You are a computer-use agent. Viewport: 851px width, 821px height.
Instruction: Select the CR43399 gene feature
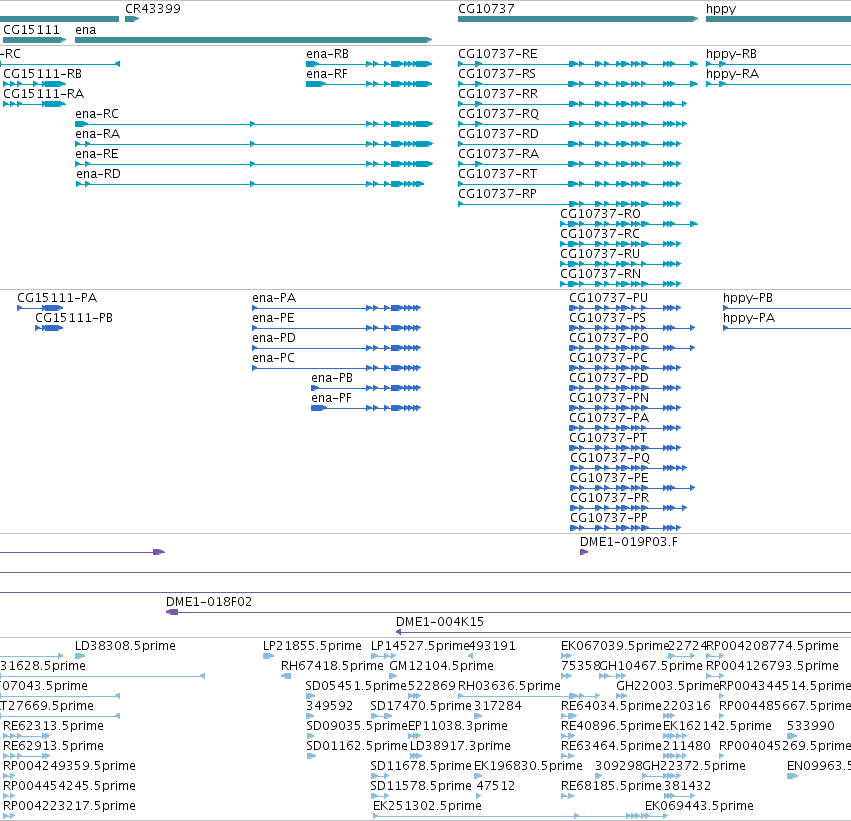(132, 19)
